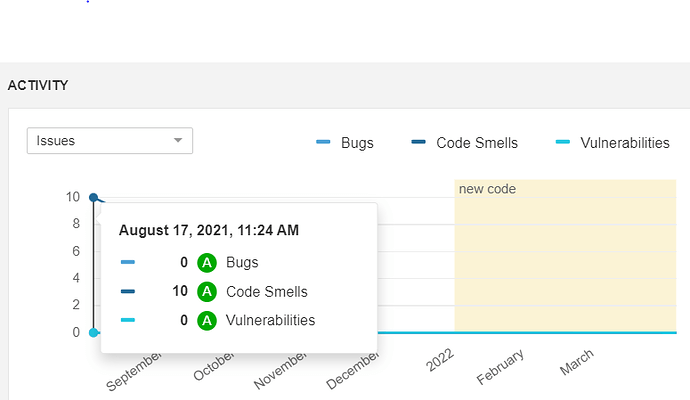The width and height of the screenshot is (690, 400).
Task: Click the Code Smells legend color marker
Action: point(418,143)
